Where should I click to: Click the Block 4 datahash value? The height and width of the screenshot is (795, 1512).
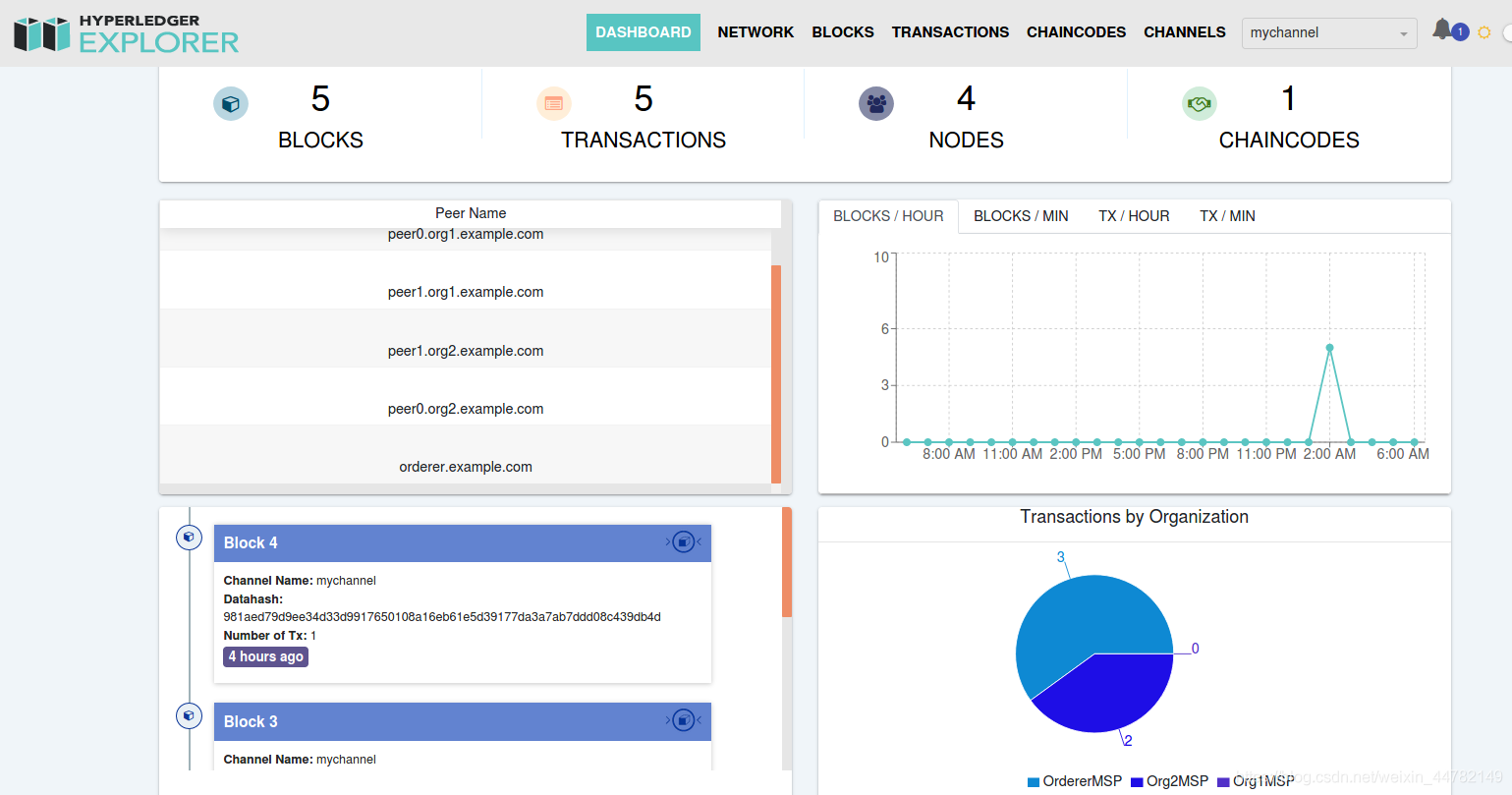click(442, 617)
